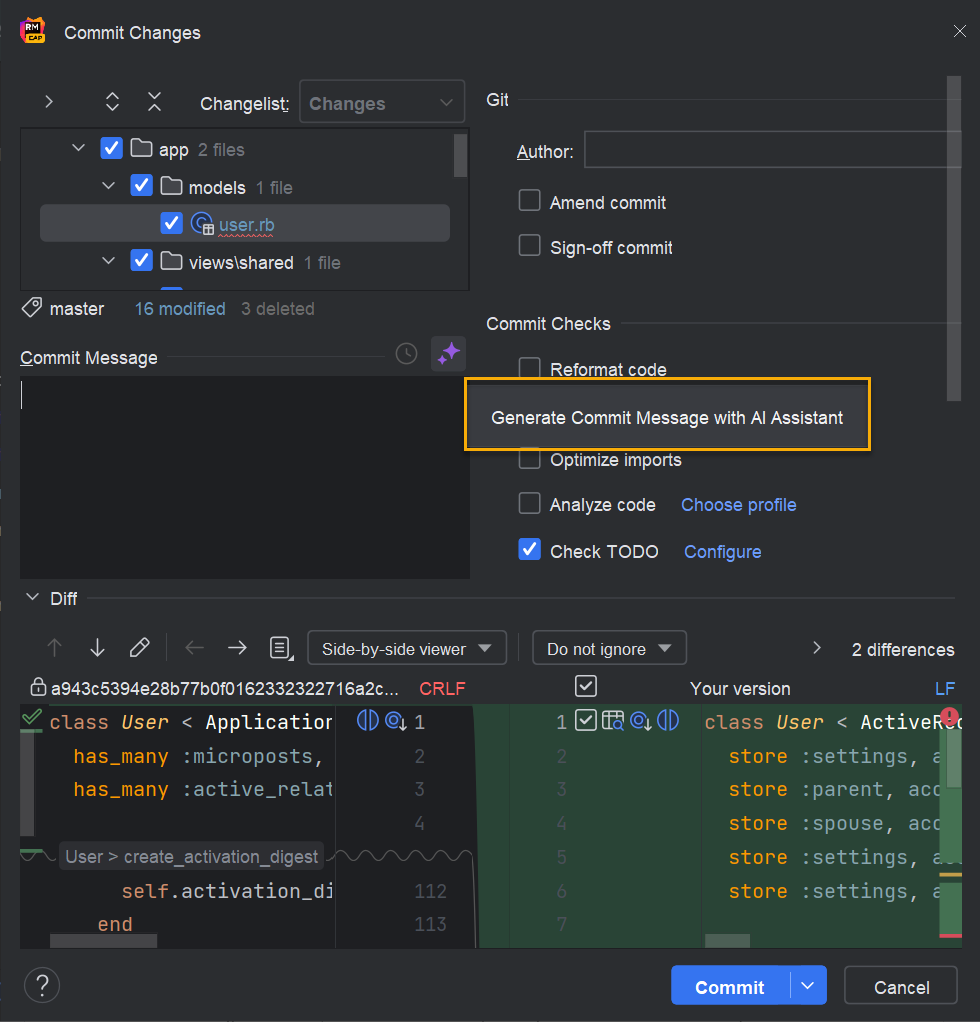Click the Reformat code label
The height and width of the screenshot is (1022, 980).
click(x=608, y=370)
